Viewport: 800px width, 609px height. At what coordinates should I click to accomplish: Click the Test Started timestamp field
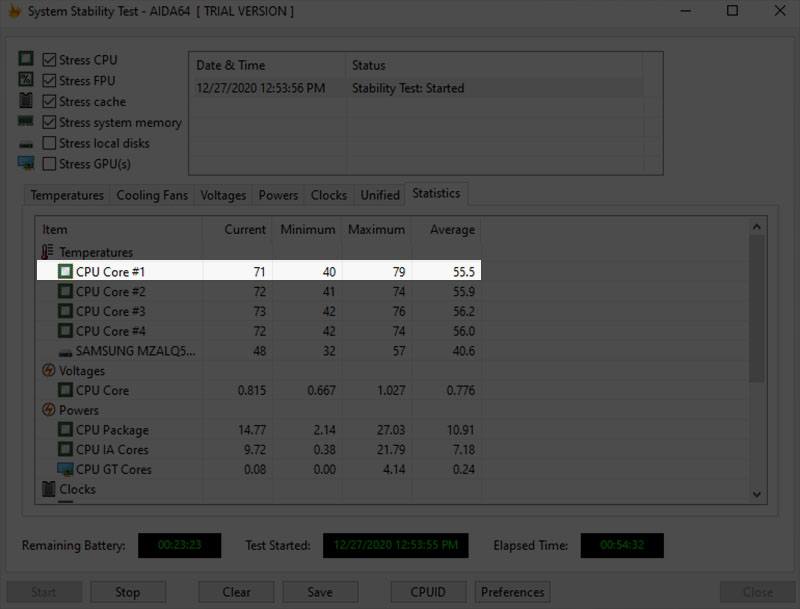click(395, 545)
